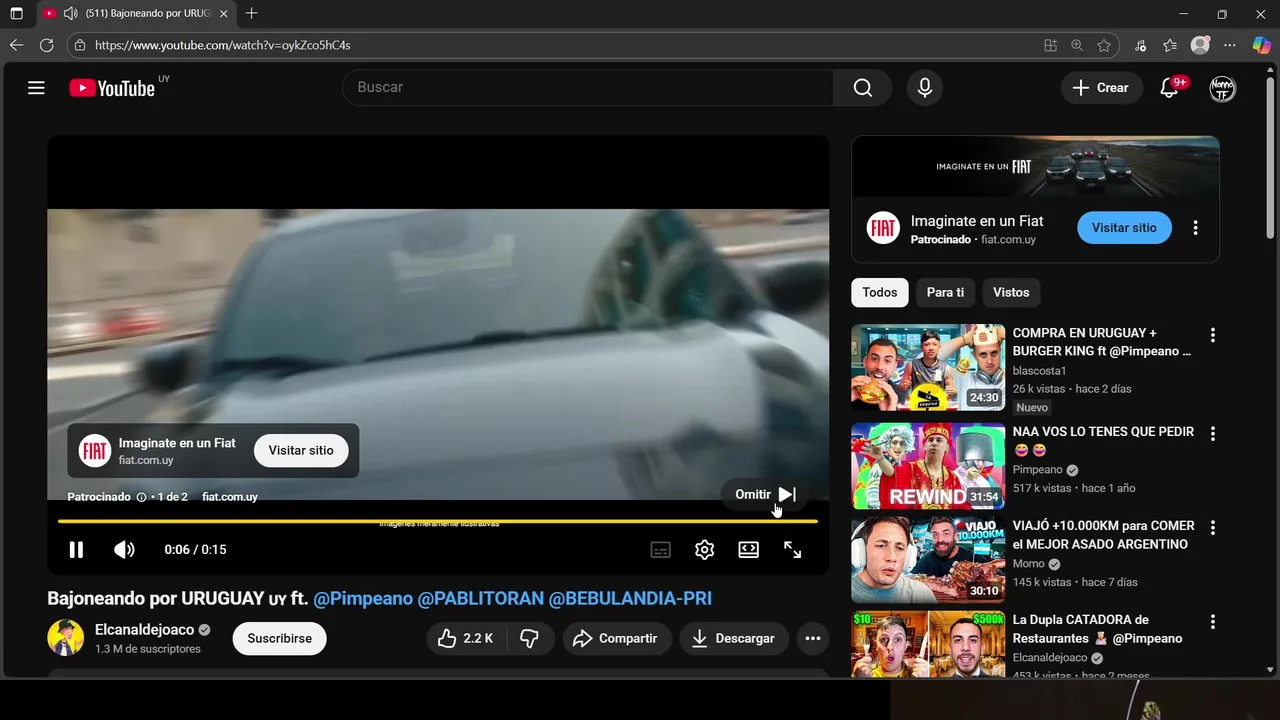This screenshot has width=1280, height=720.
Task: Open the @Pimpeano mention link in title
Action: (x=363, y=599)
